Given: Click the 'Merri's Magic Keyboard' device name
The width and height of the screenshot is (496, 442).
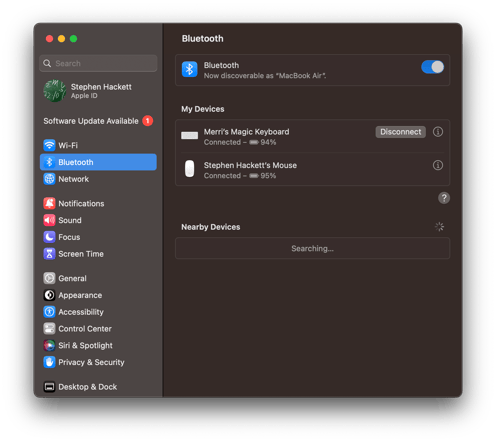Looking at the screenshot, I should tap(246, 132).
